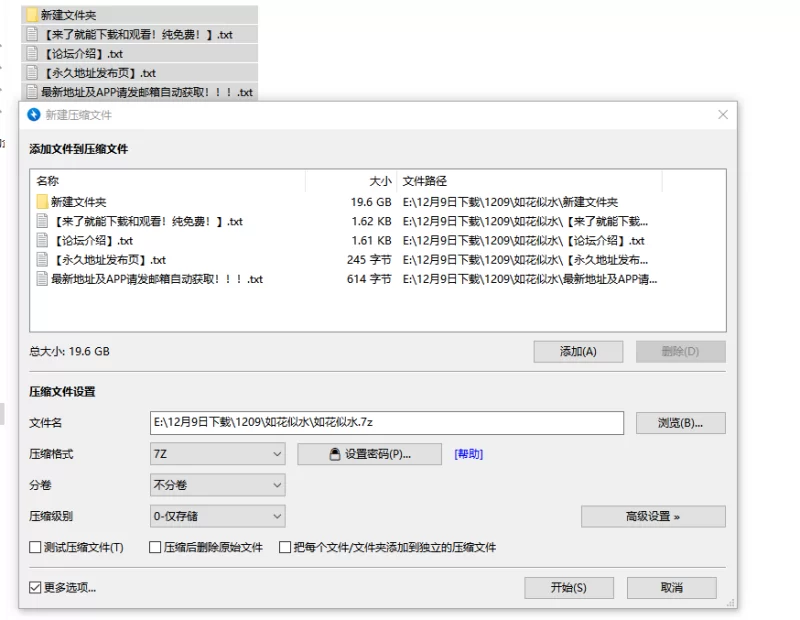Click 【永久地址发布页】.txt icon in background explorer

[32, 73]
